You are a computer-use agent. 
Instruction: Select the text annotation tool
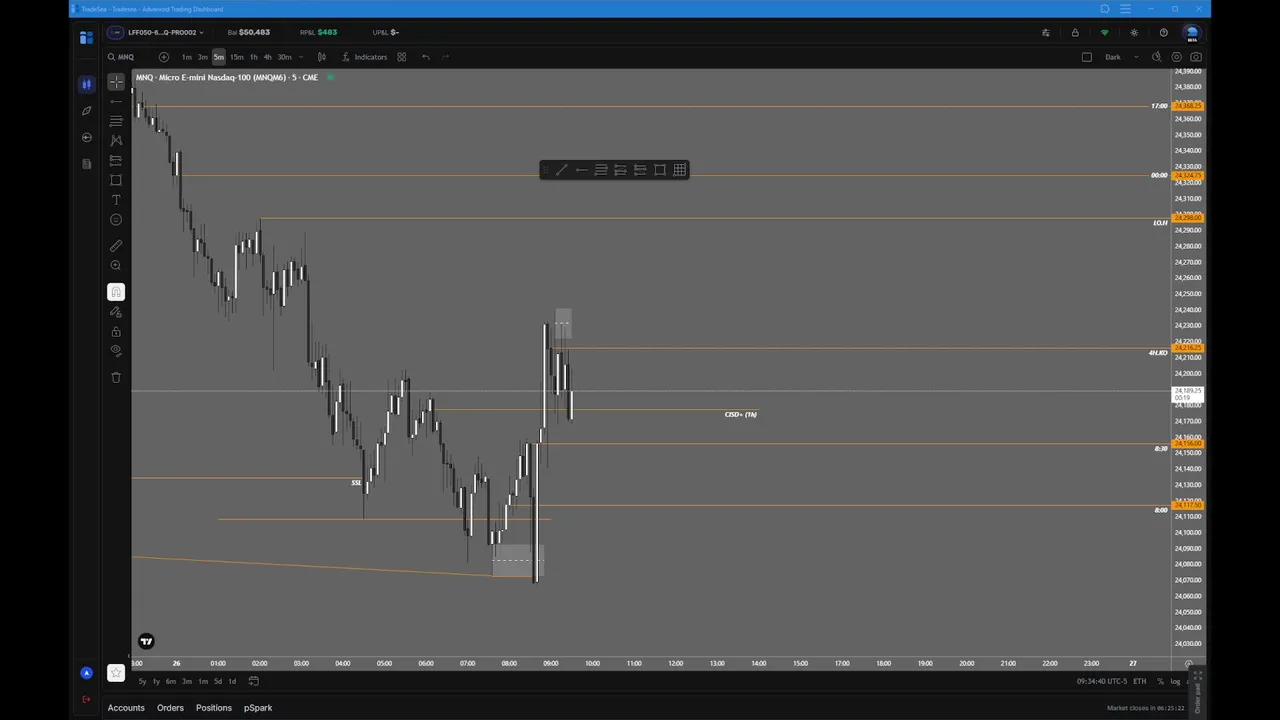click(x=116, y=200)
